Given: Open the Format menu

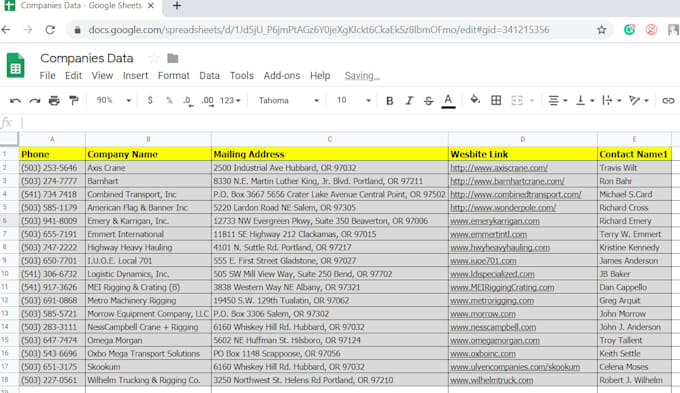Looking at the screenshot, I should tap(173, 75).
